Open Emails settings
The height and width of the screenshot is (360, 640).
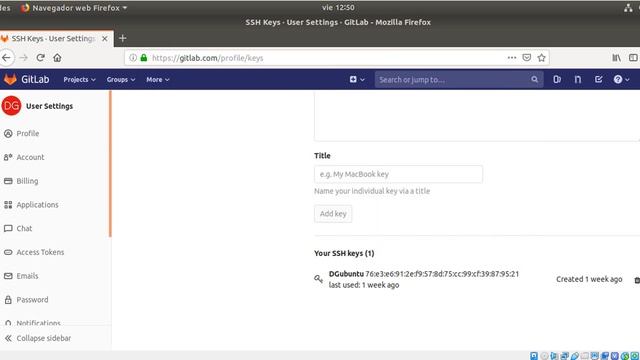(x=27, y=276)
